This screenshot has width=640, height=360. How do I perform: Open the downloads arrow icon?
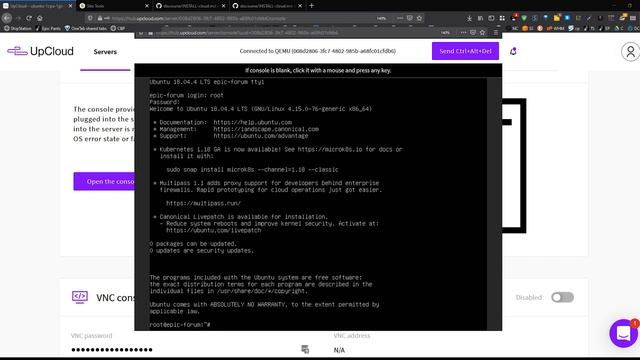pyautogui.click(x=469, y=18)
